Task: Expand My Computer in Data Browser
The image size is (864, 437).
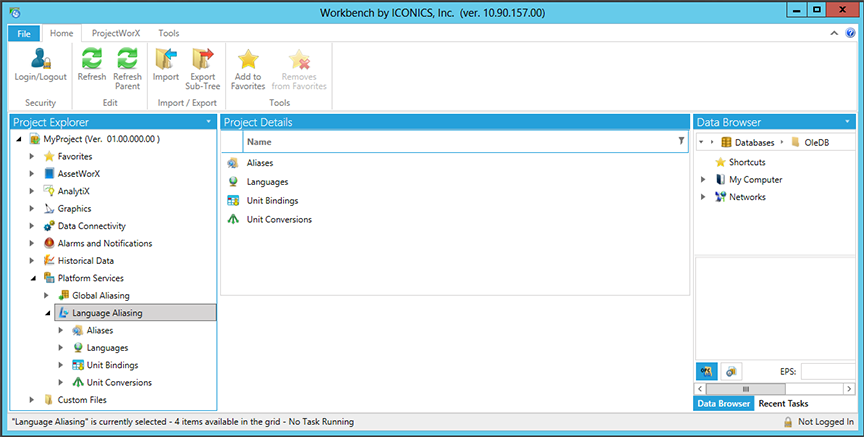Action: 703,180
